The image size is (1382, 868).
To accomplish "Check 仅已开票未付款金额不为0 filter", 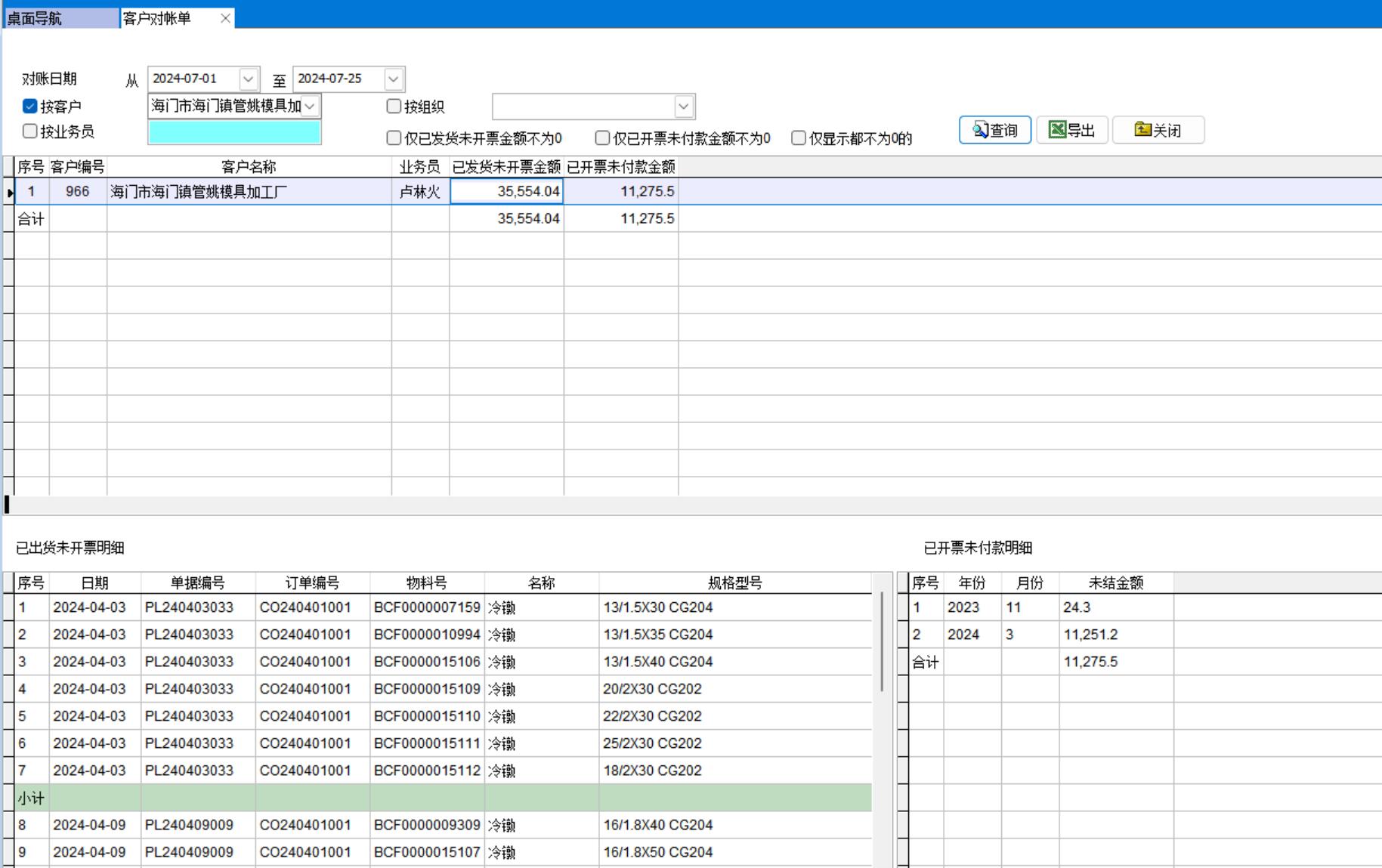I will click(x=602, y=138).
